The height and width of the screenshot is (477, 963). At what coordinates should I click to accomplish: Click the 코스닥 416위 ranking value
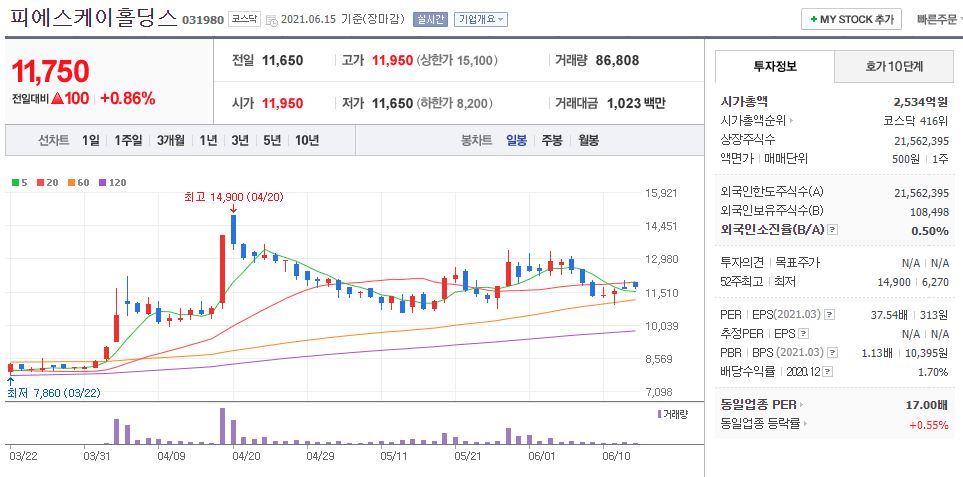coord(916,120)
